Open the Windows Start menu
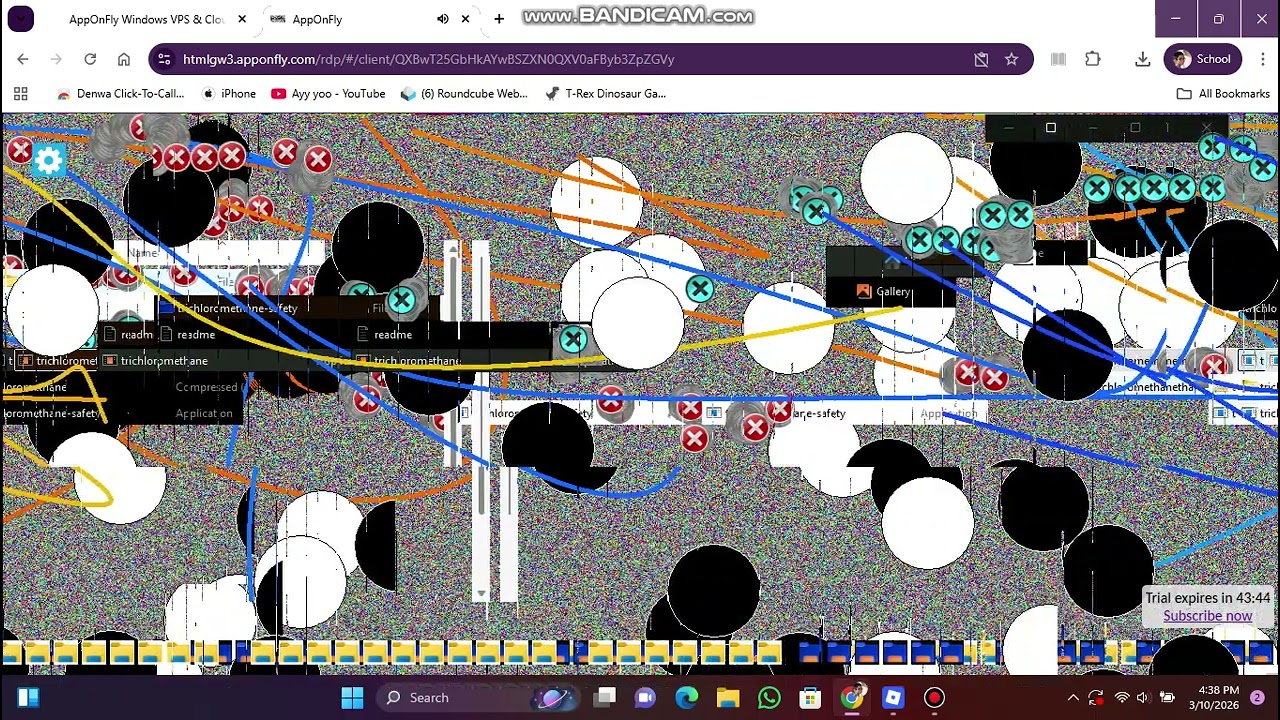The height and width of the screenshot is (720, 1280). [x=352, y=698]
